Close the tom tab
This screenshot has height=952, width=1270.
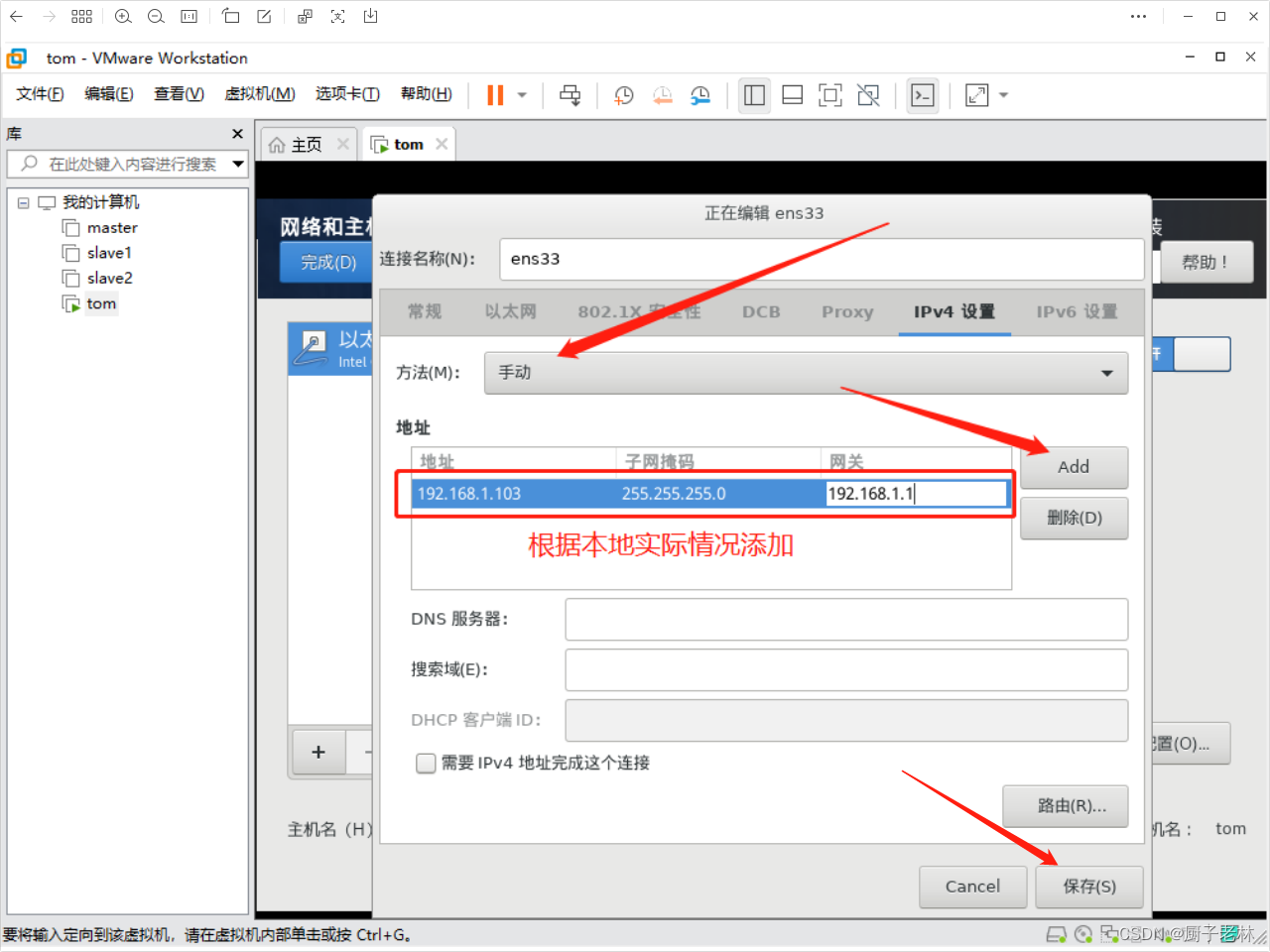(x=442, y=144)
